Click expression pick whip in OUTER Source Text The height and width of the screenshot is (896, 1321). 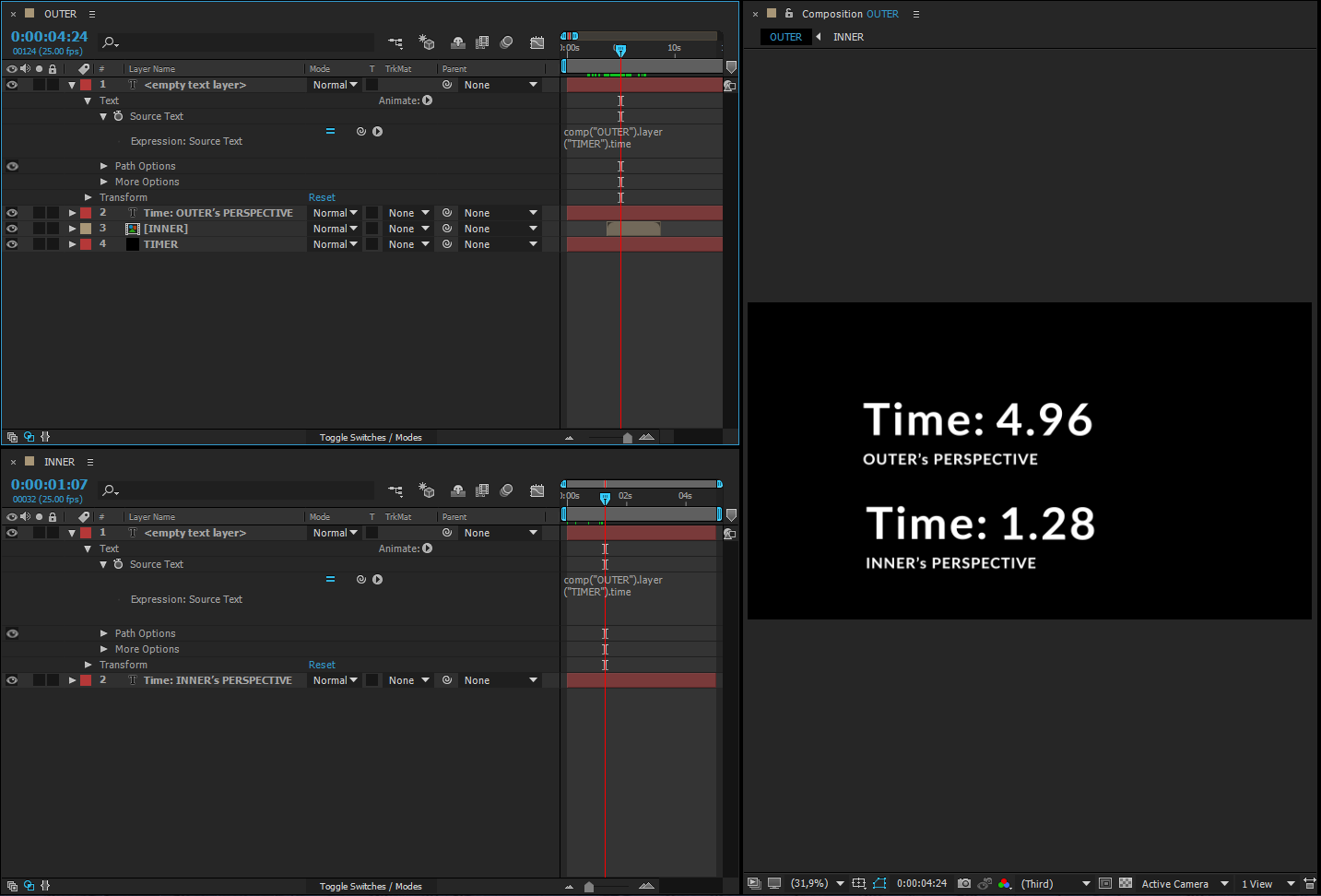coord(361,132)
